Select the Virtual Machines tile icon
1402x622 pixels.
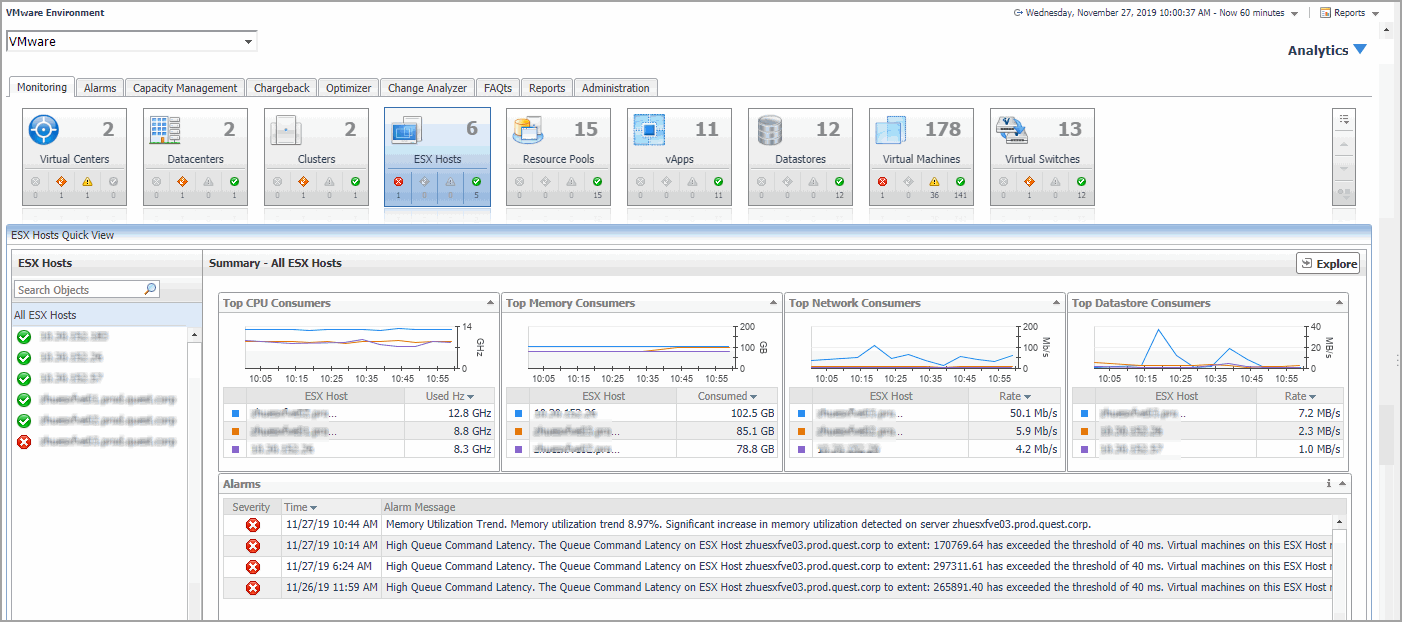[891, 130]
